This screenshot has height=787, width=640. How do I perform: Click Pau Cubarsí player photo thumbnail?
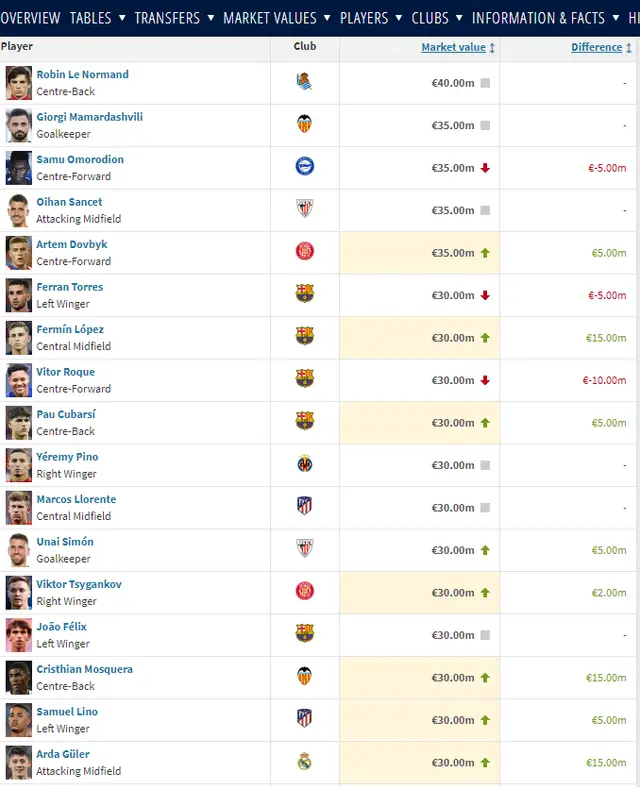(x=19, y=423)
